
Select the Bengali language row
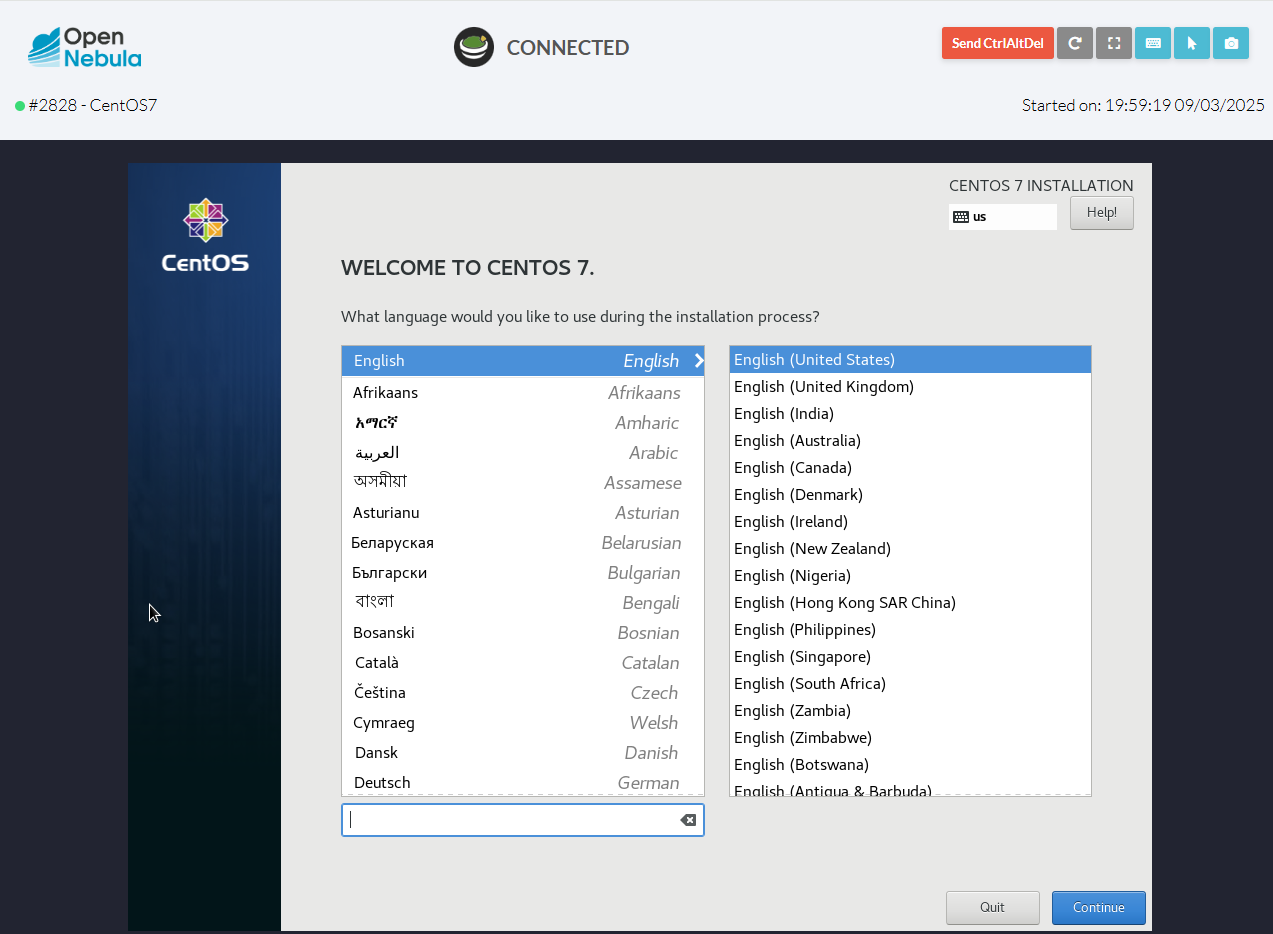click(523, 603)
